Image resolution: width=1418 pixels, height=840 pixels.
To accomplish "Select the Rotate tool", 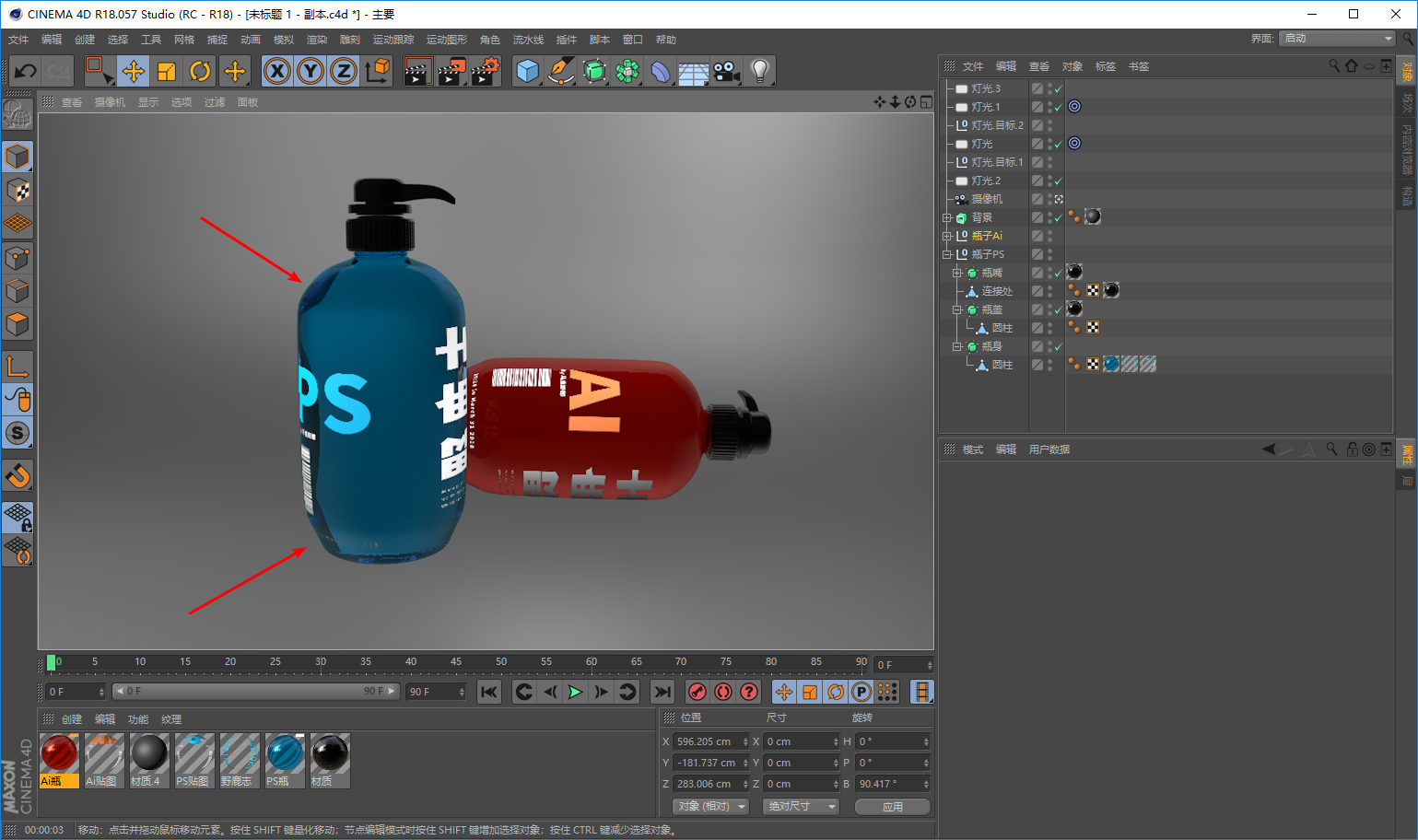I will point(200,71).
